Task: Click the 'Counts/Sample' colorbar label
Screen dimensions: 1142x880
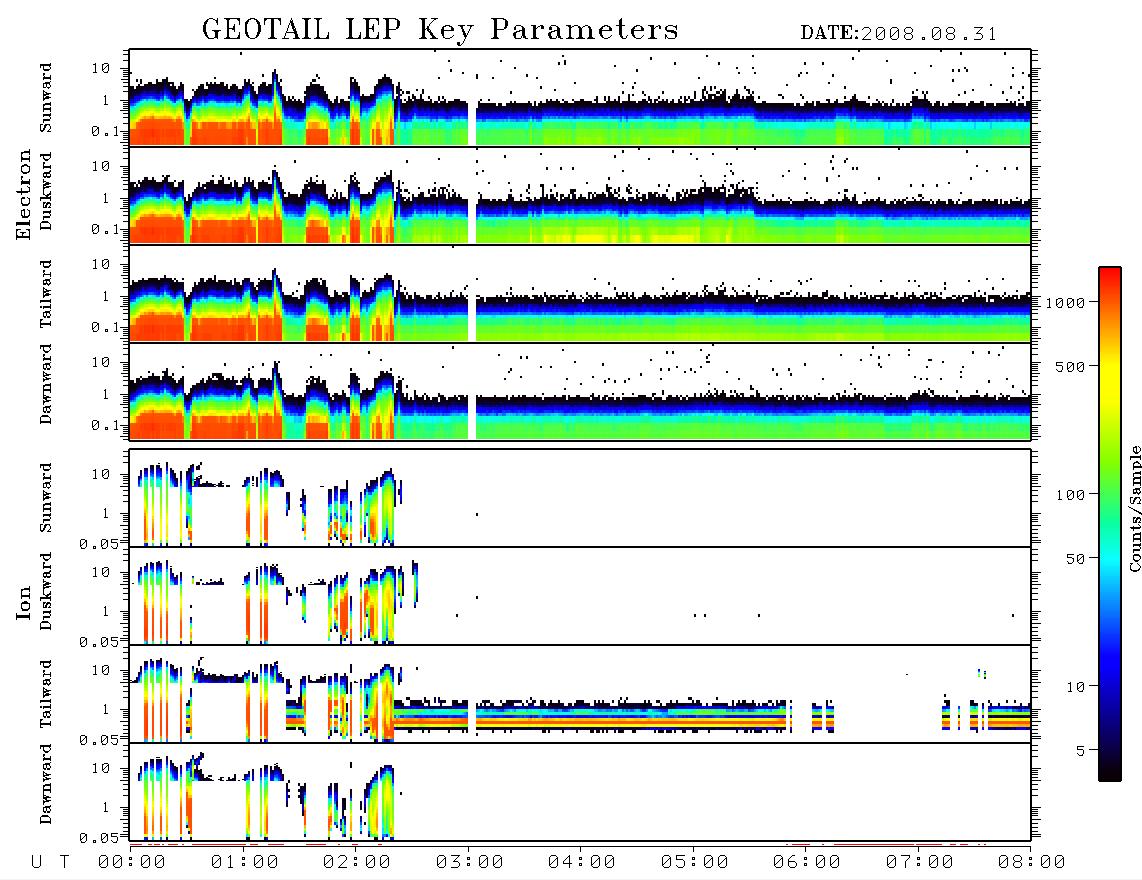Action: [x=1134, y=508]
